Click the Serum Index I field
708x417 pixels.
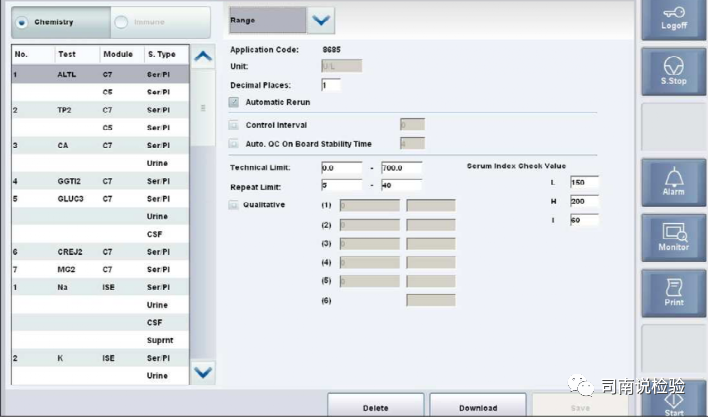(584, 220)
